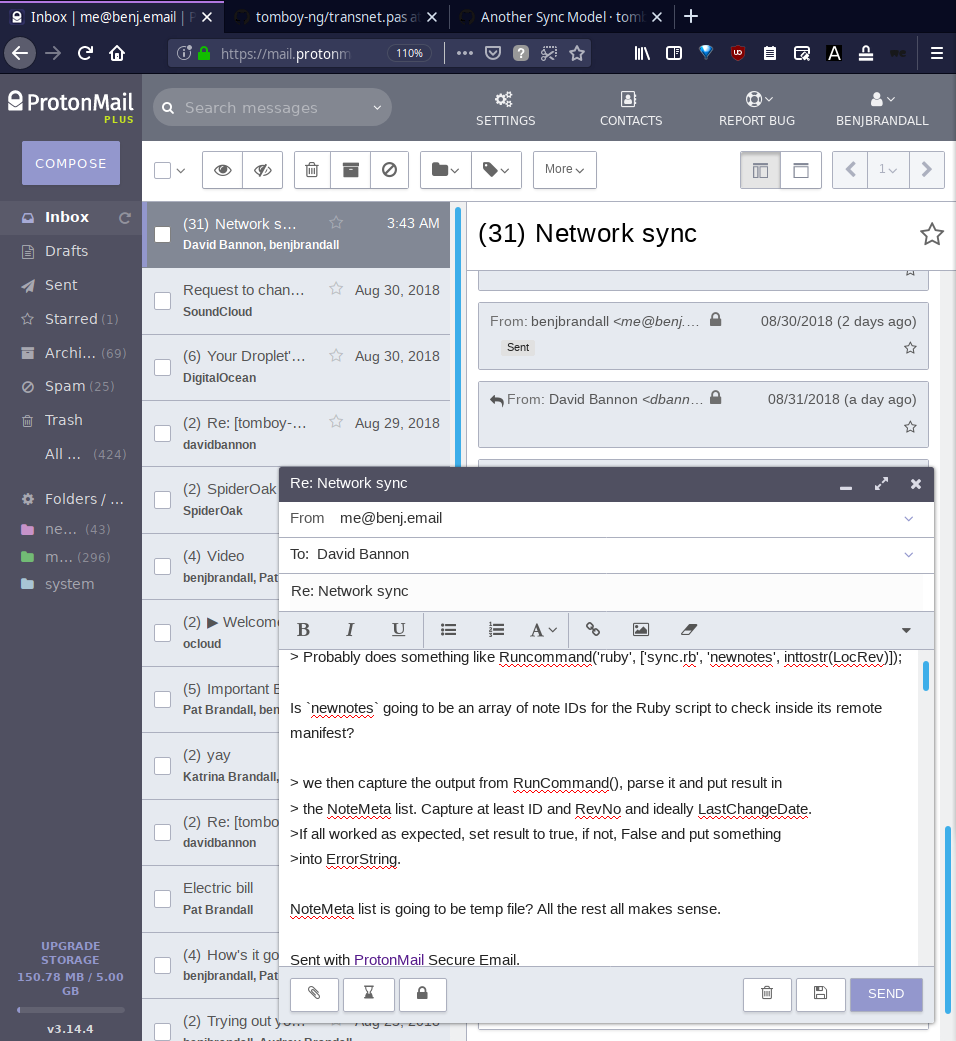This screenshot has width=956, height=1041.
Task: Apply underline formatting in composer
Action: (398, 629)
